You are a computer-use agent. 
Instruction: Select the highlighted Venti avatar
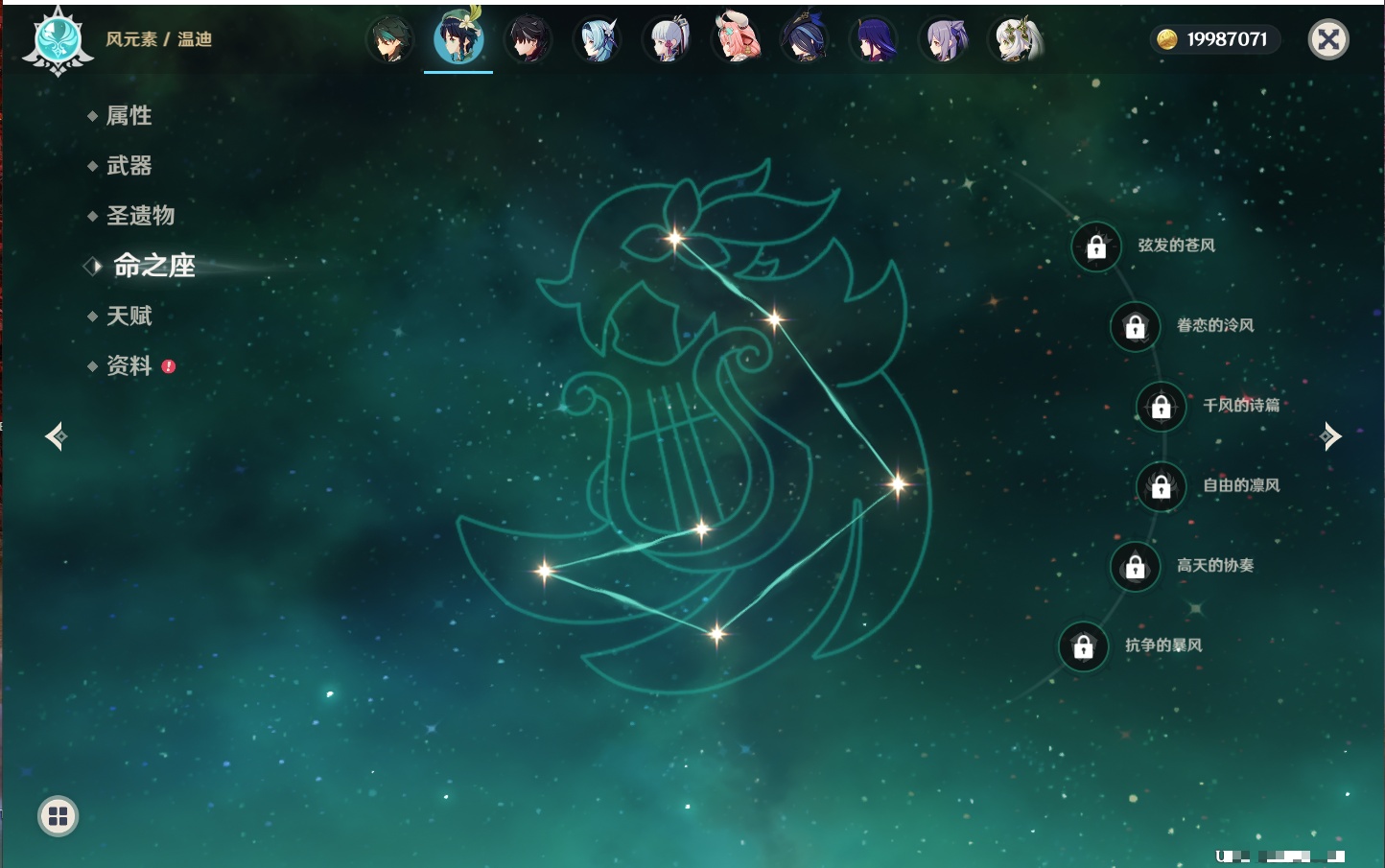(458, 38)
